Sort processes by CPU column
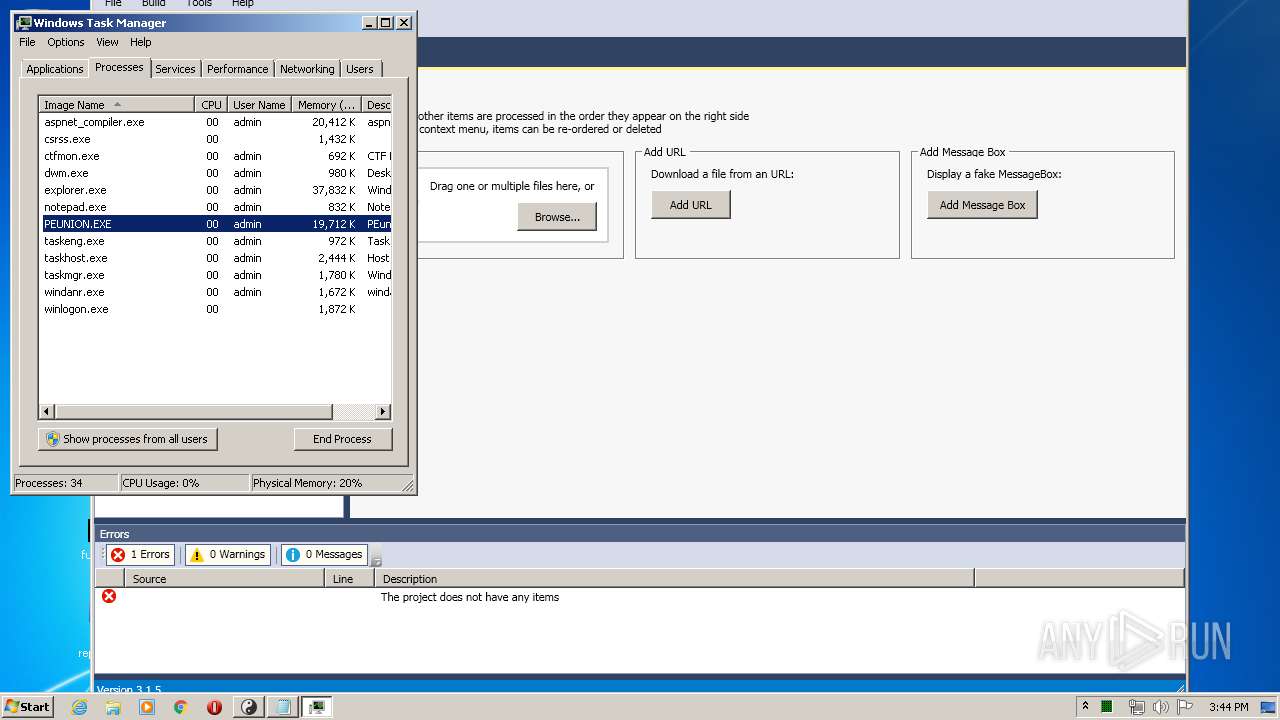 [211, 105]
